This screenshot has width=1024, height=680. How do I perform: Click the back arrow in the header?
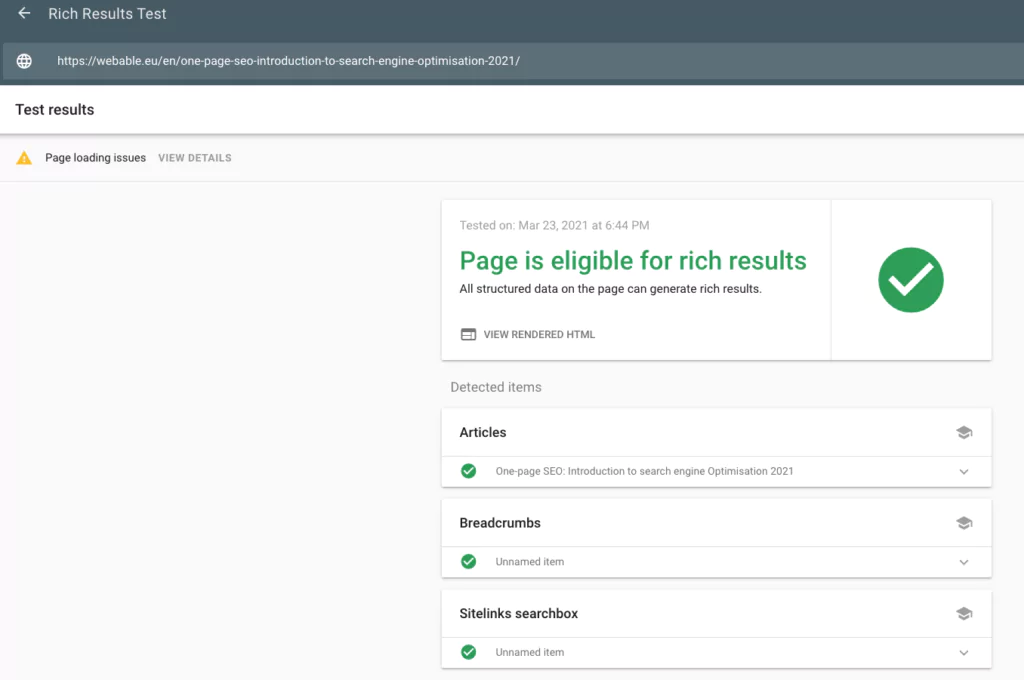tap(24, 13)
